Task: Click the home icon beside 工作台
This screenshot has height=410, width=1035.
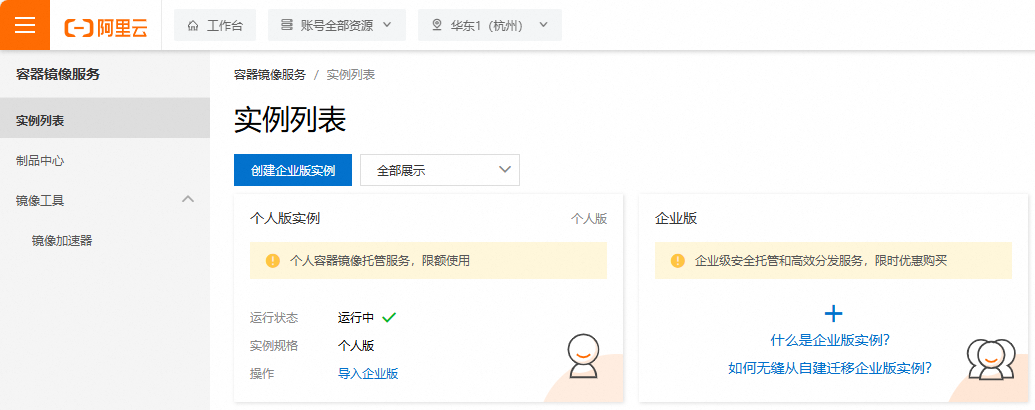Action: [193, 26]
